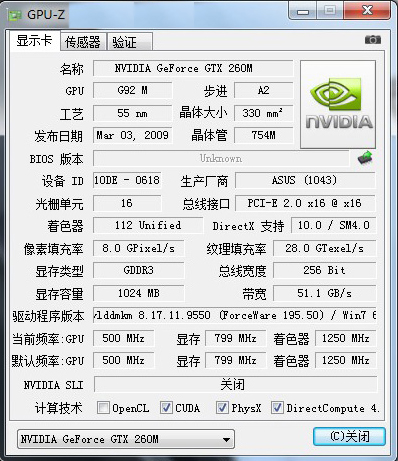Click the 总线宽度 field 256 Bit
This screenshot has height=461, width=398.
click(x=324, y=270)
